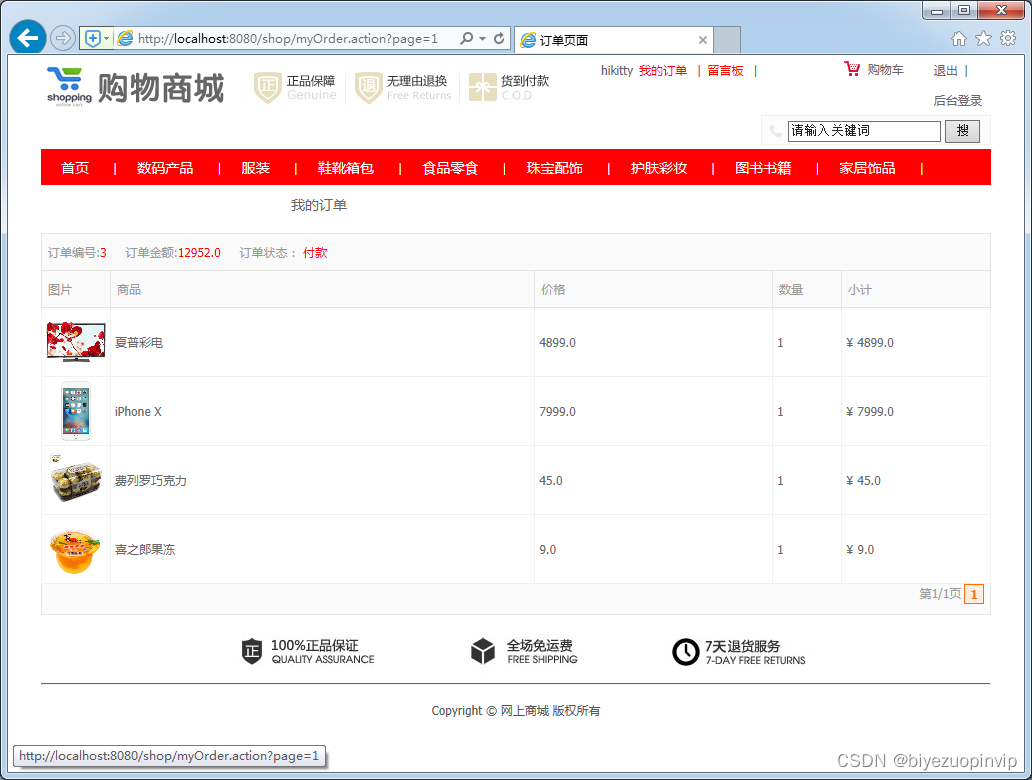Refresh the page with reload icon
The height and width of the screenshot is (780, 1032).
[499, 38]
